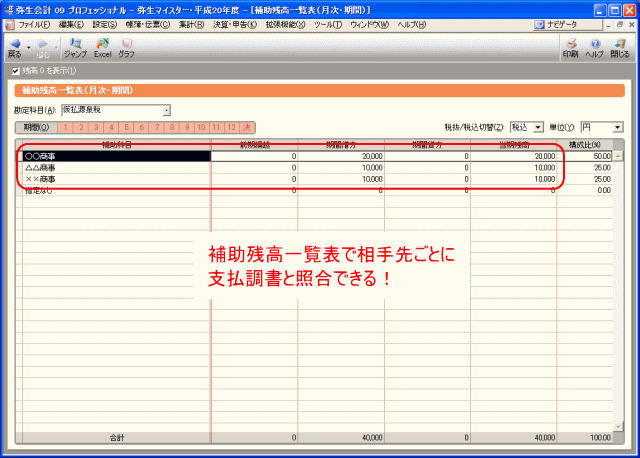
Task: Export with the Excel toolbar icon
Action: (102, 48)
